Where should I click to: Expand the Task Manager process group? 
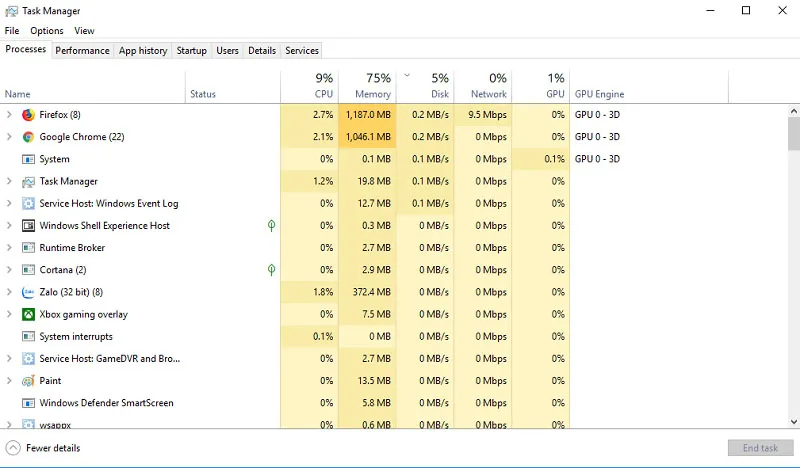coord(9,181)
